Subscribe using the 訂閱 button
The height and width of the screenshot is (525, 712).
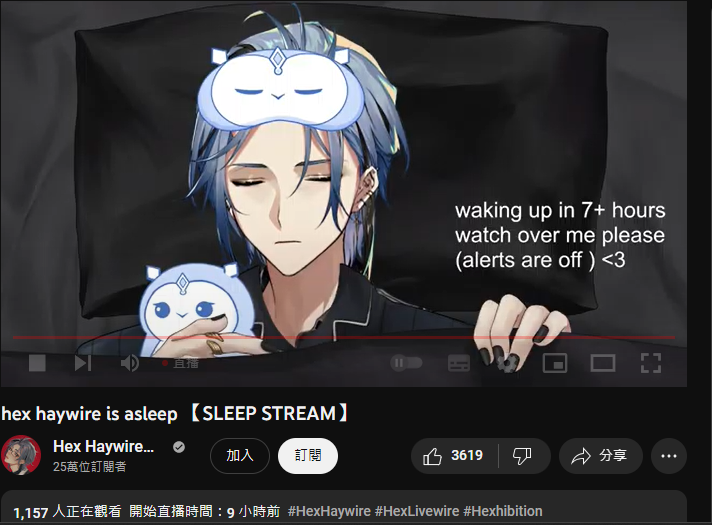click(308, 456)
